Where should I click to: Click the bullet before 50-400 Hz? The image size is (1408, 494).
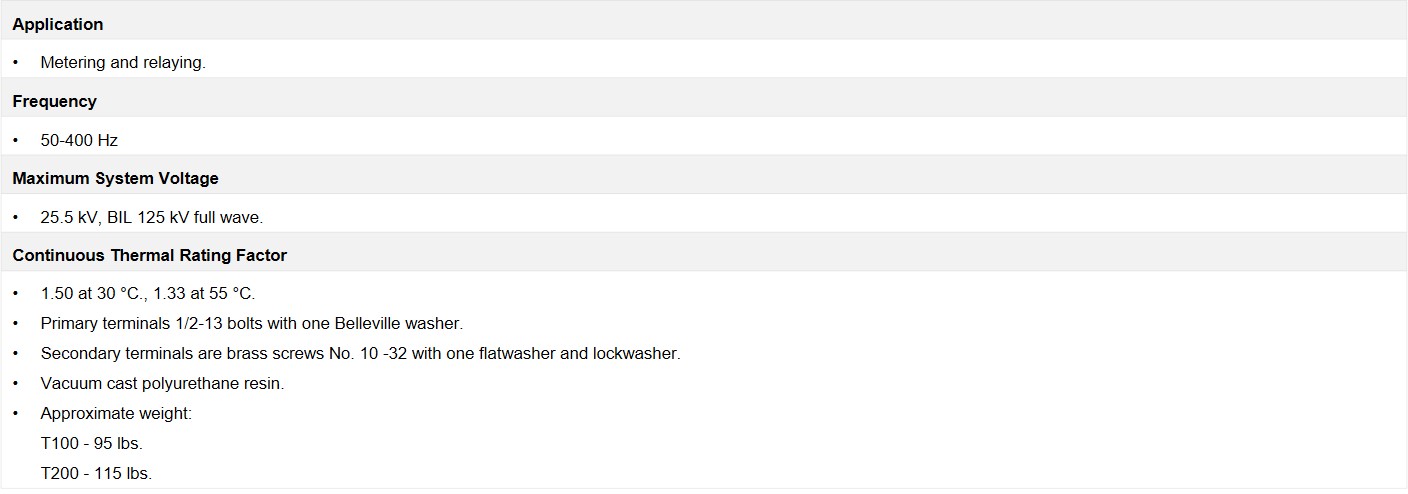point(16,140)
